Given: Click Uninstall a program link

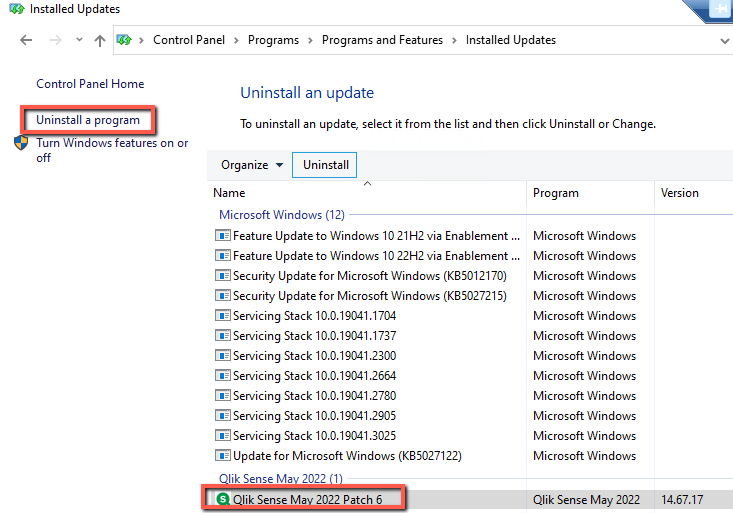Looking at the screenshot, I should 88,120.
